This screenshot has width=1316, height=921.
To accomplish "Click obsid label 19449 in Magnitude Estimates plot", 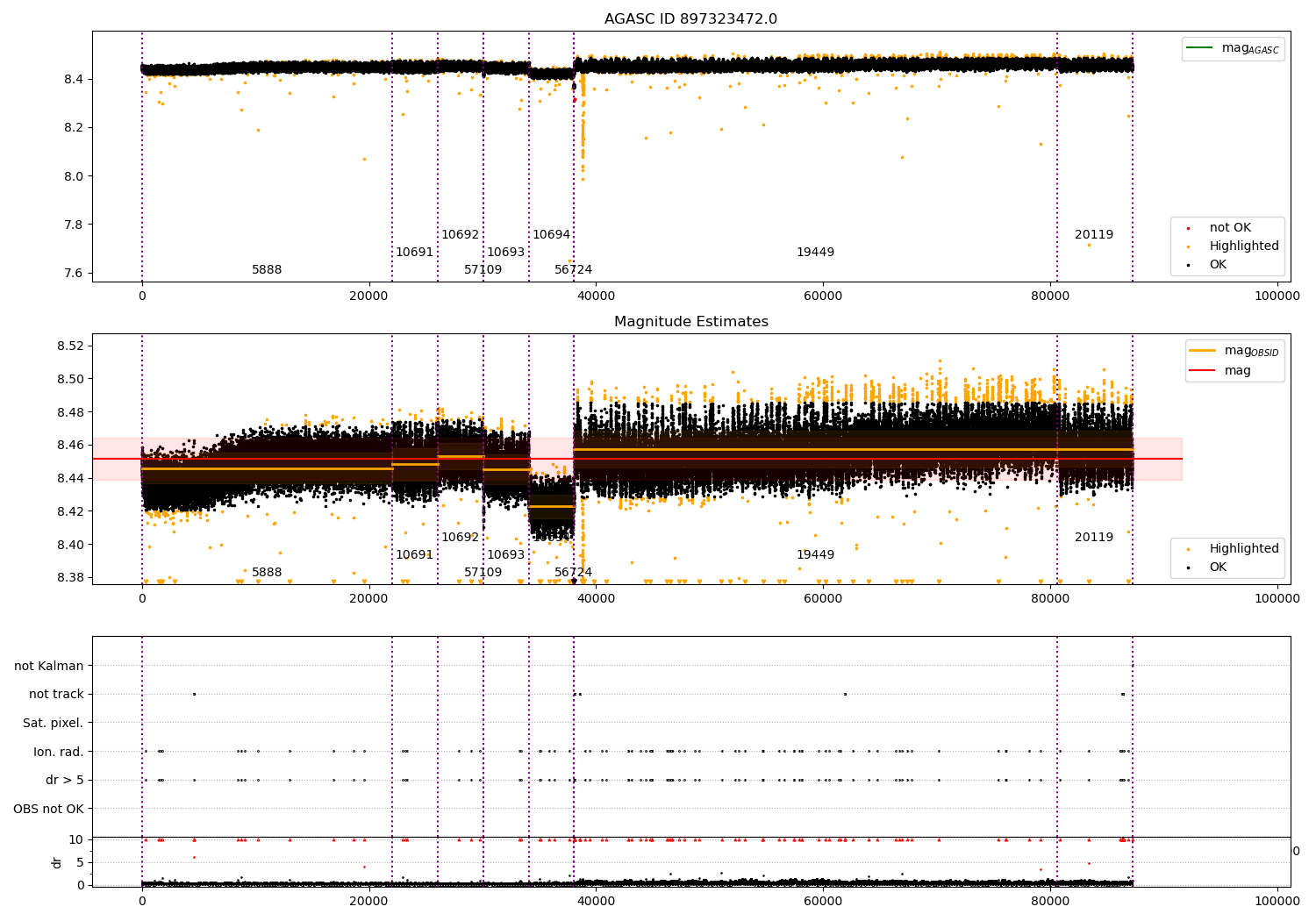I will pos(815,555).
